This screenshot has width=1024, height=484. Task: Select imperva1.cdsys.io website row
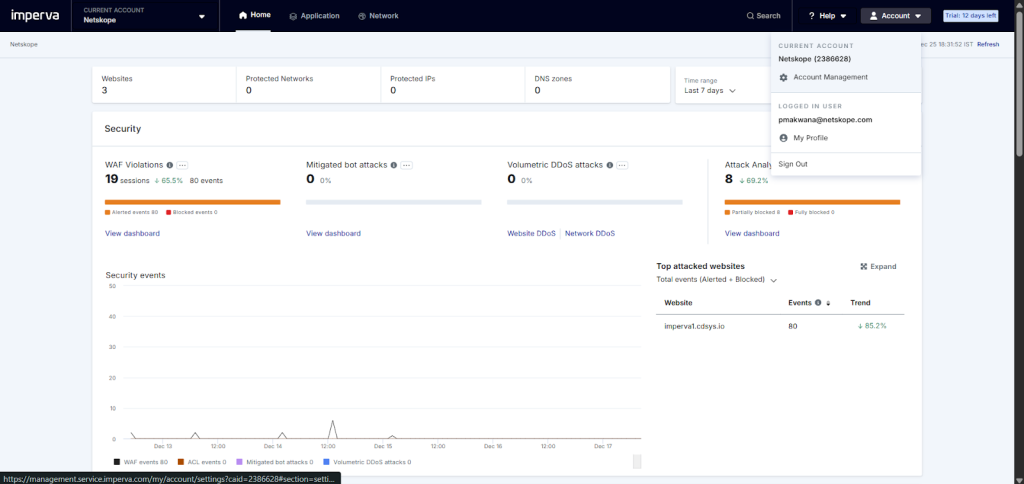tap(780, 325)
